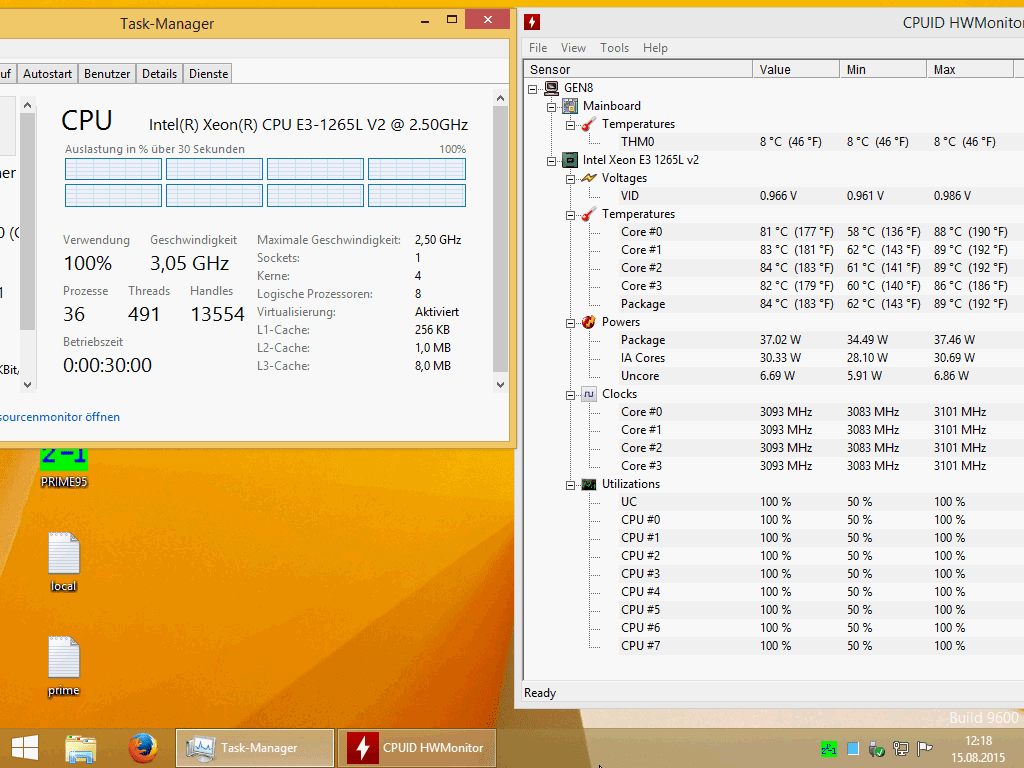Click the Mainboard chip icon in HWMonitor
The width and height of the screenshot is (1024, 768).
click(570, 106)
